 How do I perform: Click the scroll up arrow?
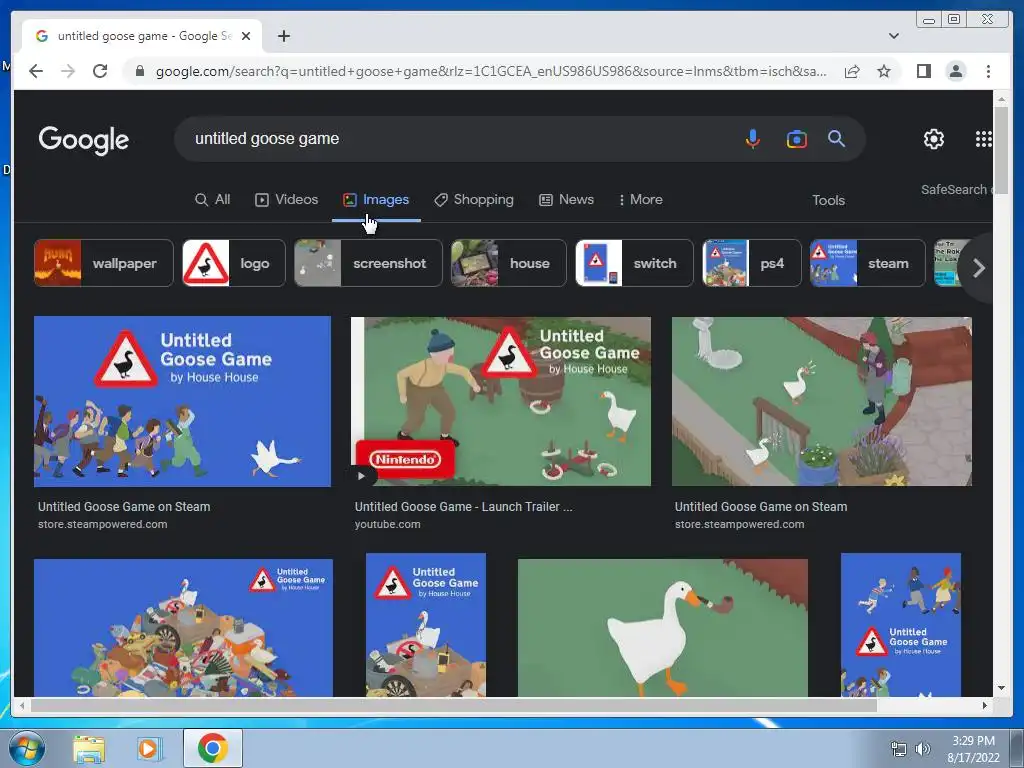1001,99
